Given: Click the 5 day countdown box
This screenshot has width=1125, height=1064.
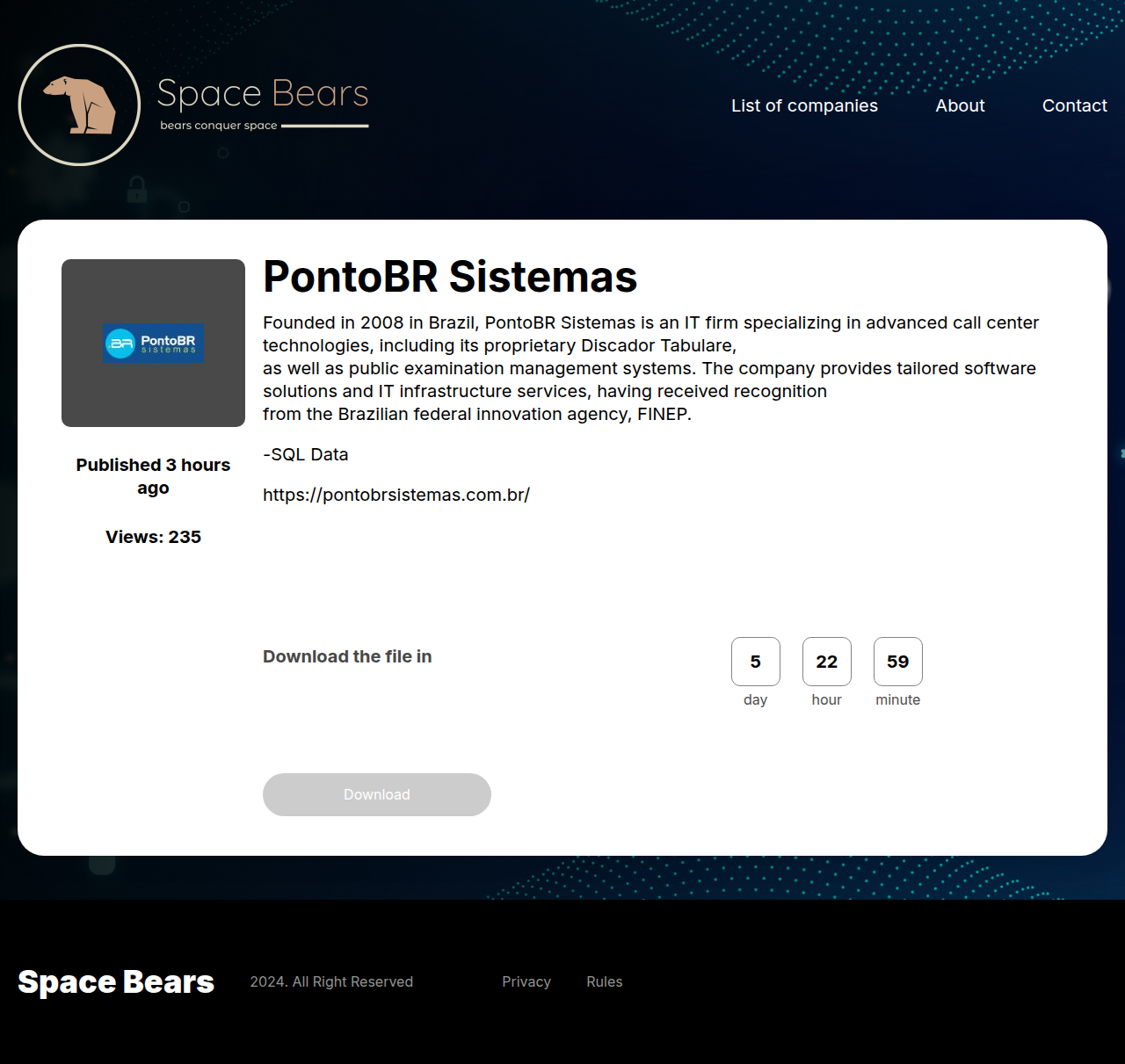Looking at the screenshot, I should pos(756,662).
